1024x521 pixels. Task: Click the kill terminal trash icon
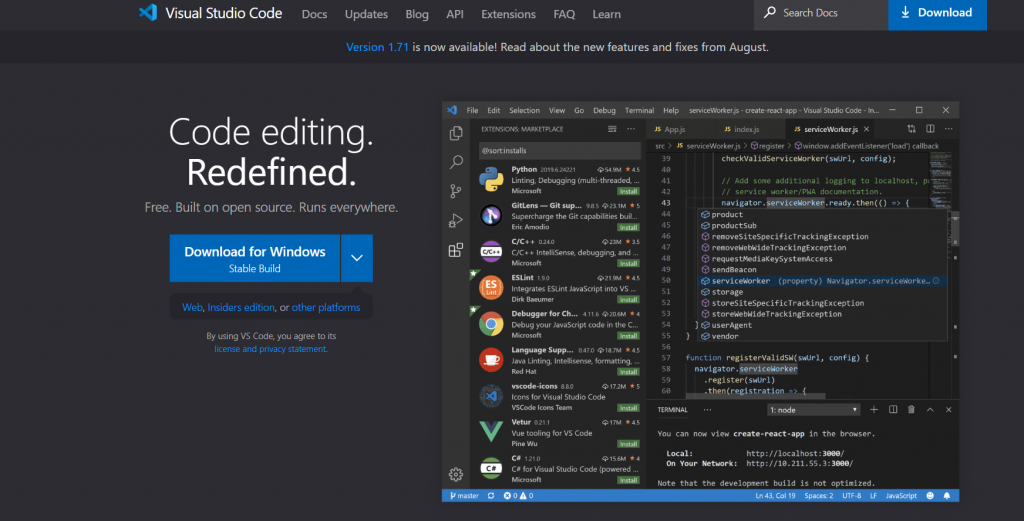(x=911, y=409)
